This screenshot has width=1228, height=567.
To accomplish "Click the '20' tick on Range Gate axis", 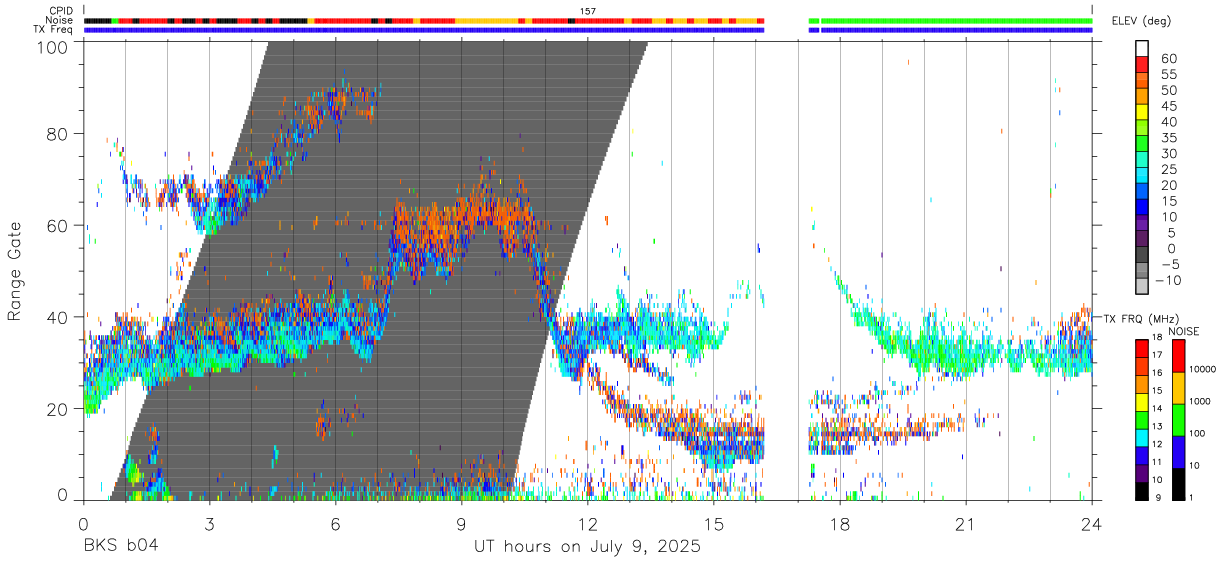I will 59,408.
